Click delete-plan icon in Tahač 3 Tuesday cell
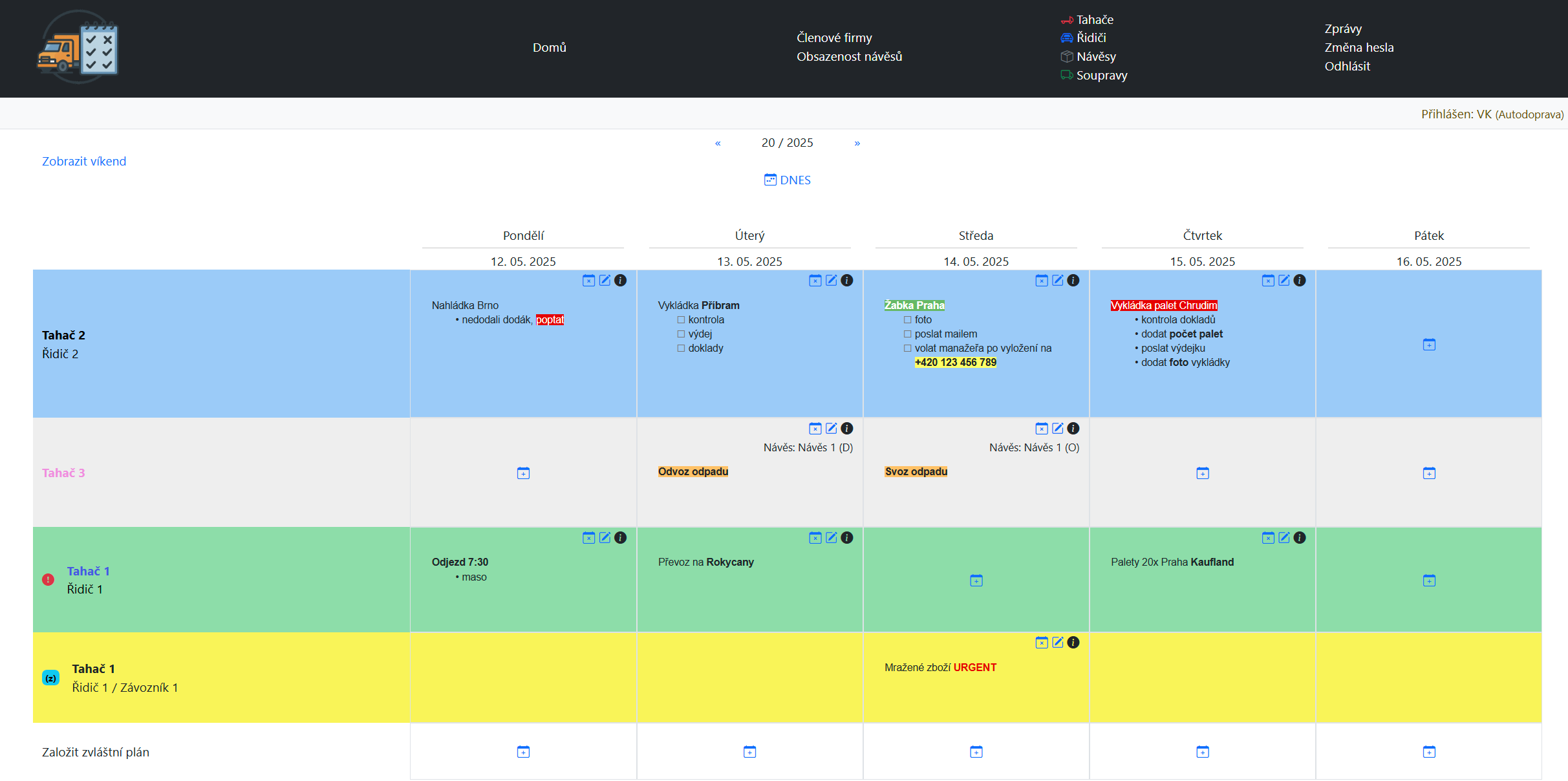 [815, 429]
